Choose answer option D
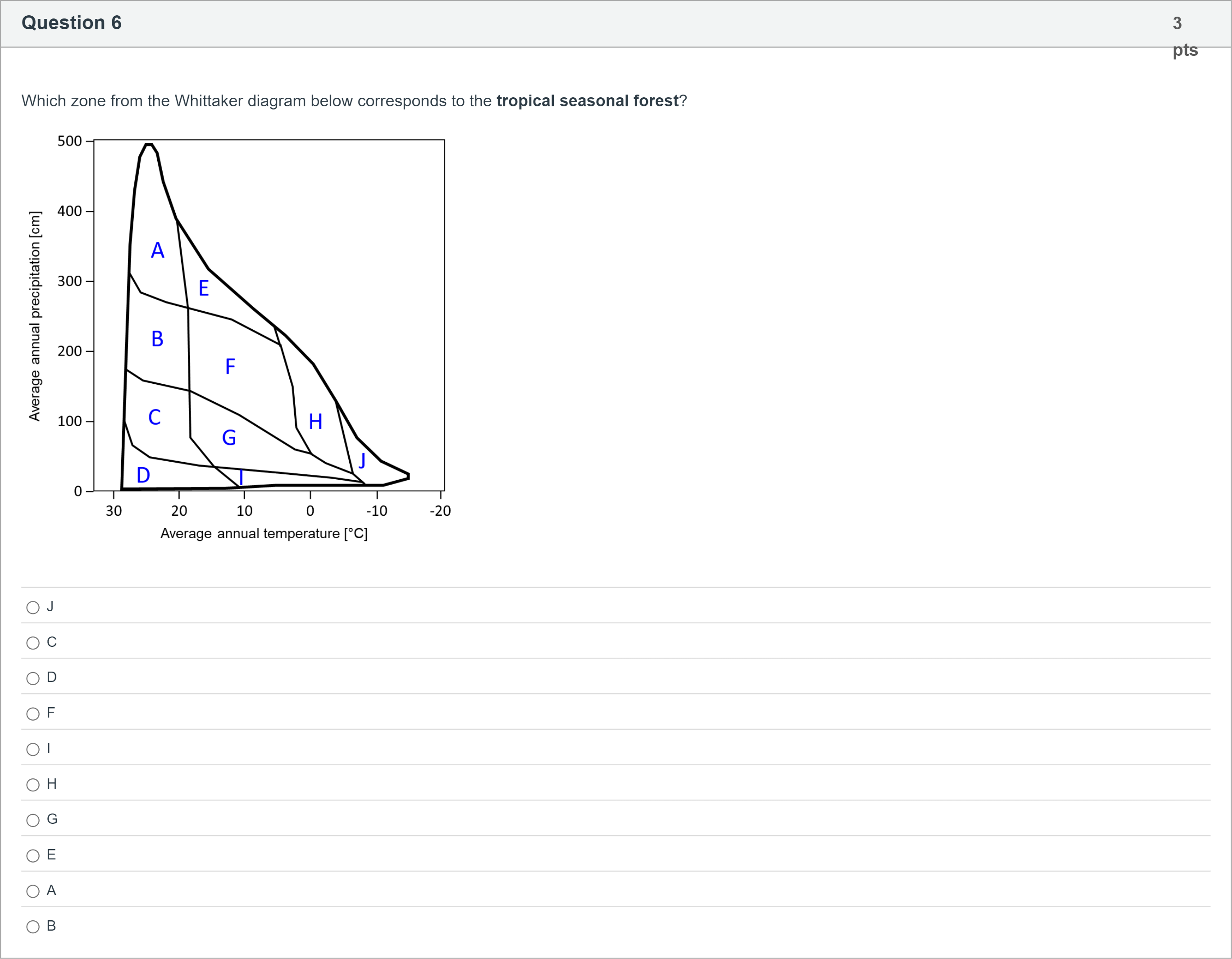 coord(33,678)
